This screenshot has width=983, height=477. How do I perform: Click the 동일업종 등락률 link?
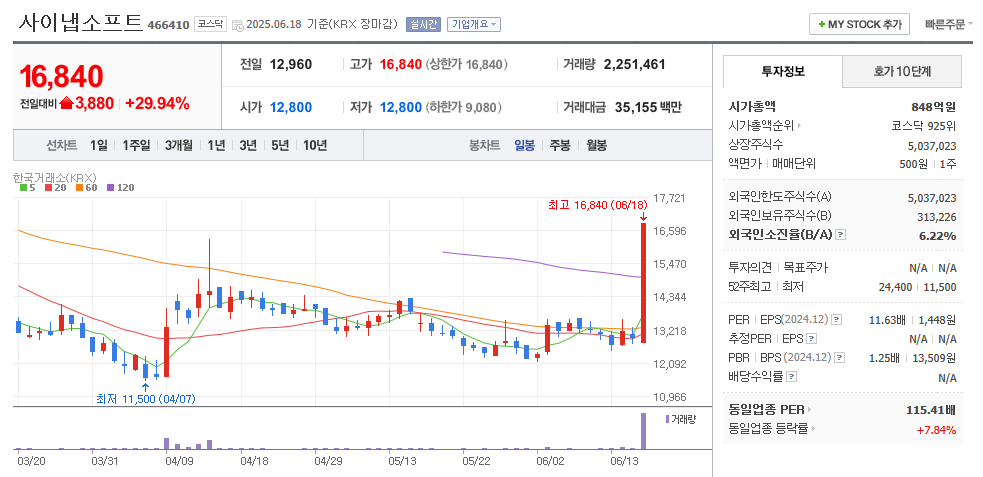pyautogui.click(x=772, y=429)
